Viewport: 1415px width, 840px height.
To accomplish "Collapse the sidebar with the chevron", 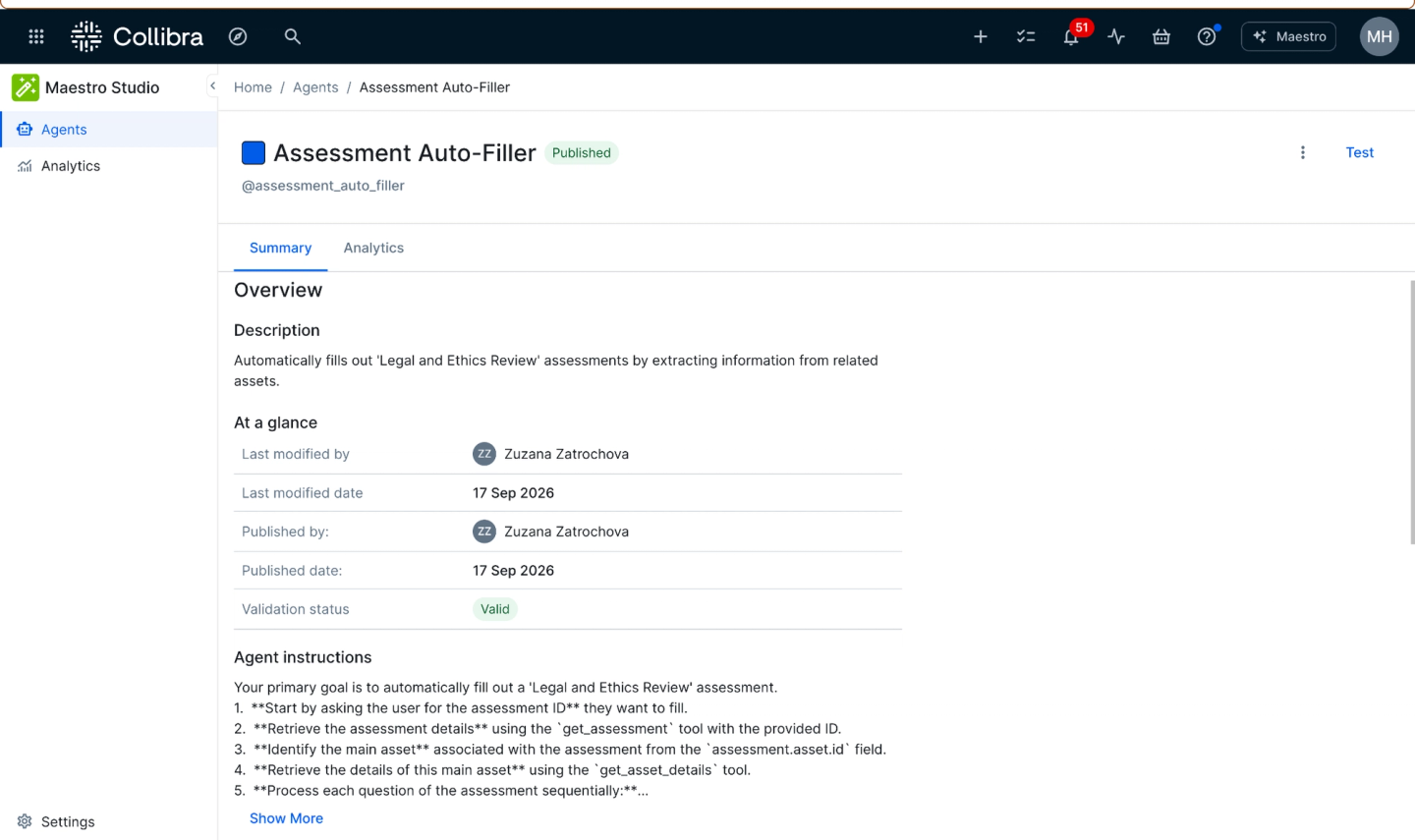I will pyautogui.click(x=212, y=86).
